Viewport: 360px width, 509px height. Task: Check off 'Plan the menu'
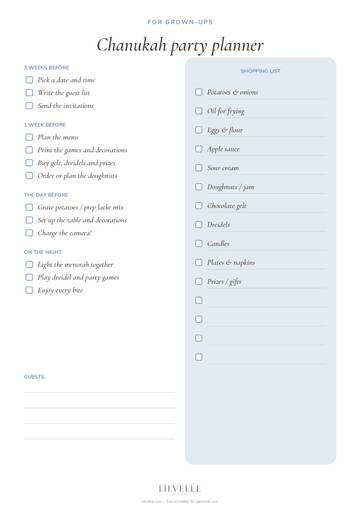click(x=29, y=137)
